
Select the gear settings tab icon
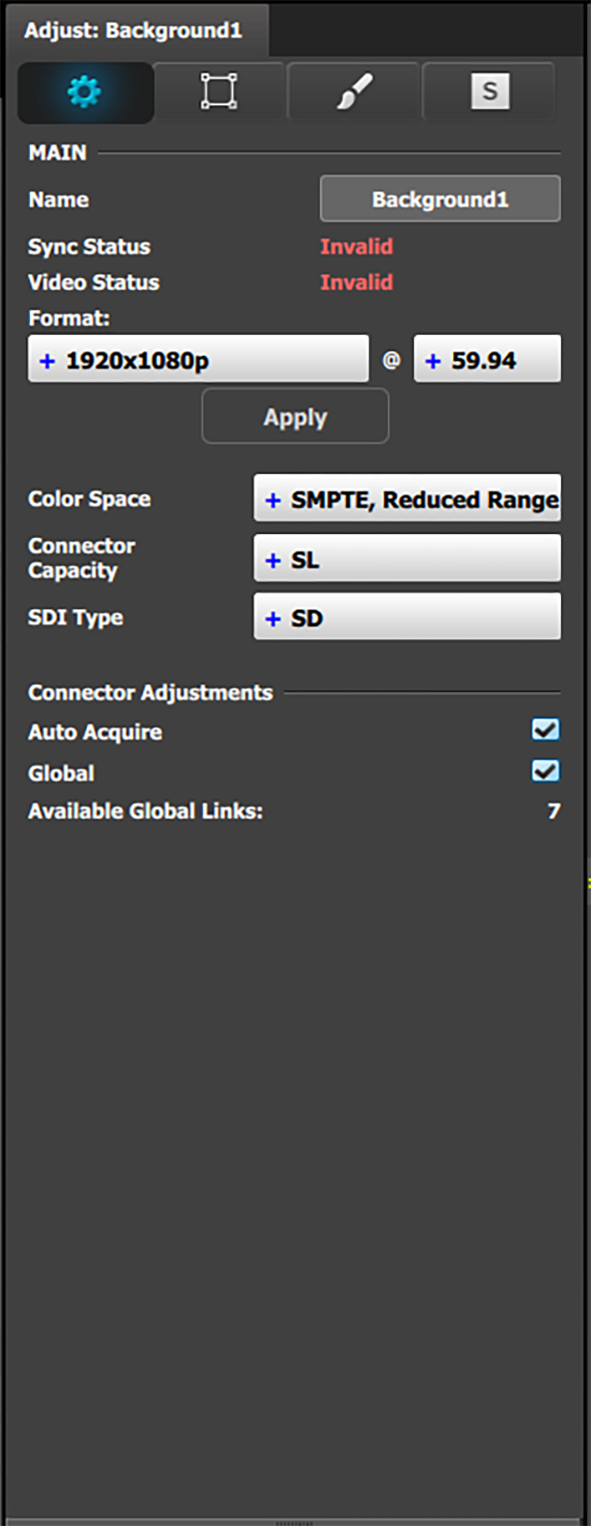(86, 92)
